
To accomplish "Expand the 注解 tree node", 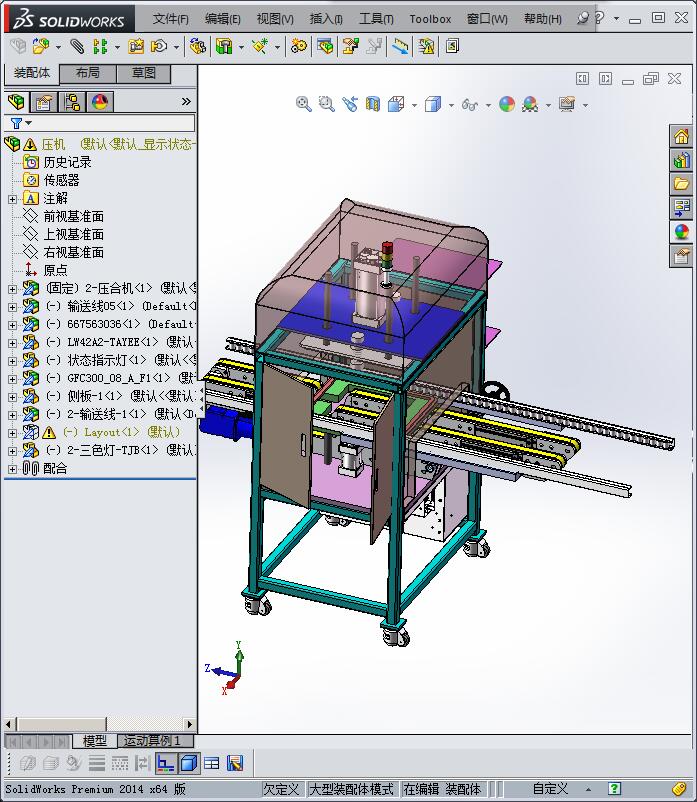I will tap(12, 199).
